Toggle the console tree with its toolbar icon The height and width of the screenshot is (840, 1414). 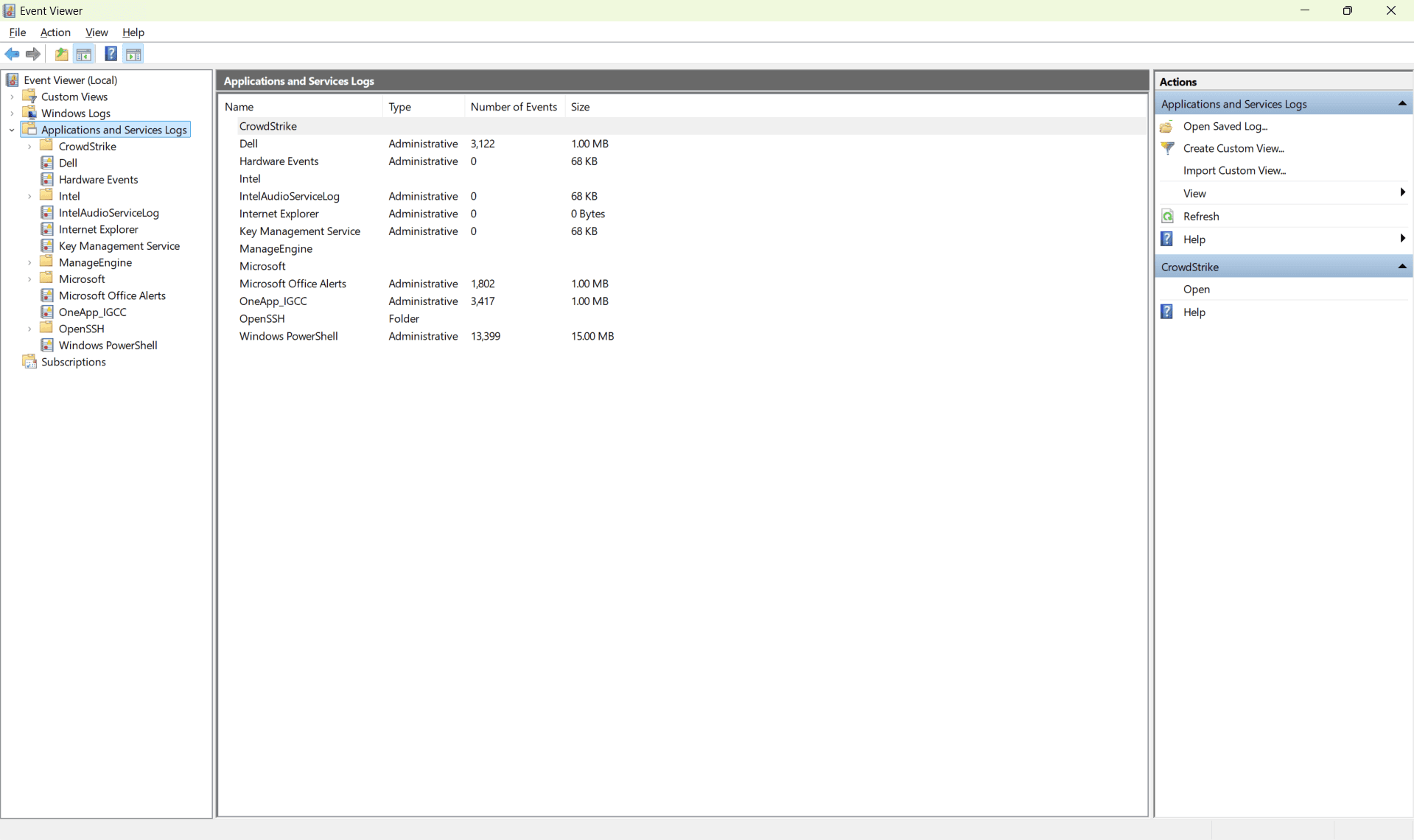(x=84, y=54)
